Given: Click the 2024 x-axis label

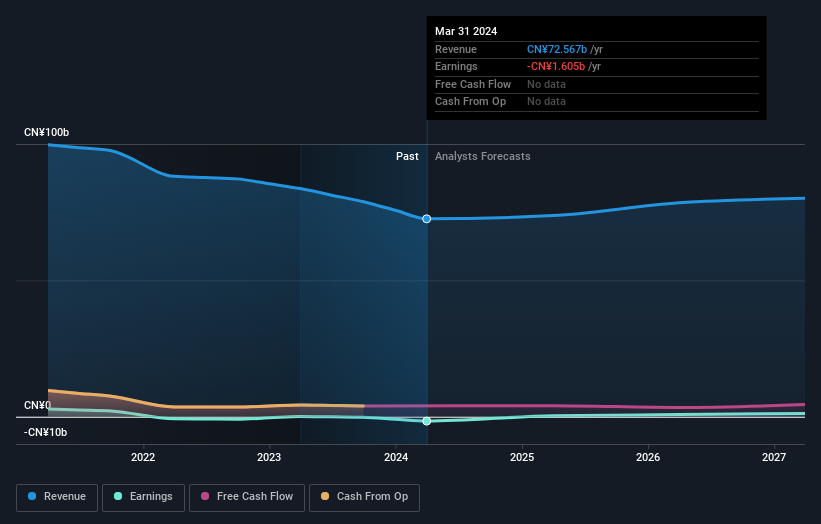Looking at the screenshot, I should coord(396,457).
